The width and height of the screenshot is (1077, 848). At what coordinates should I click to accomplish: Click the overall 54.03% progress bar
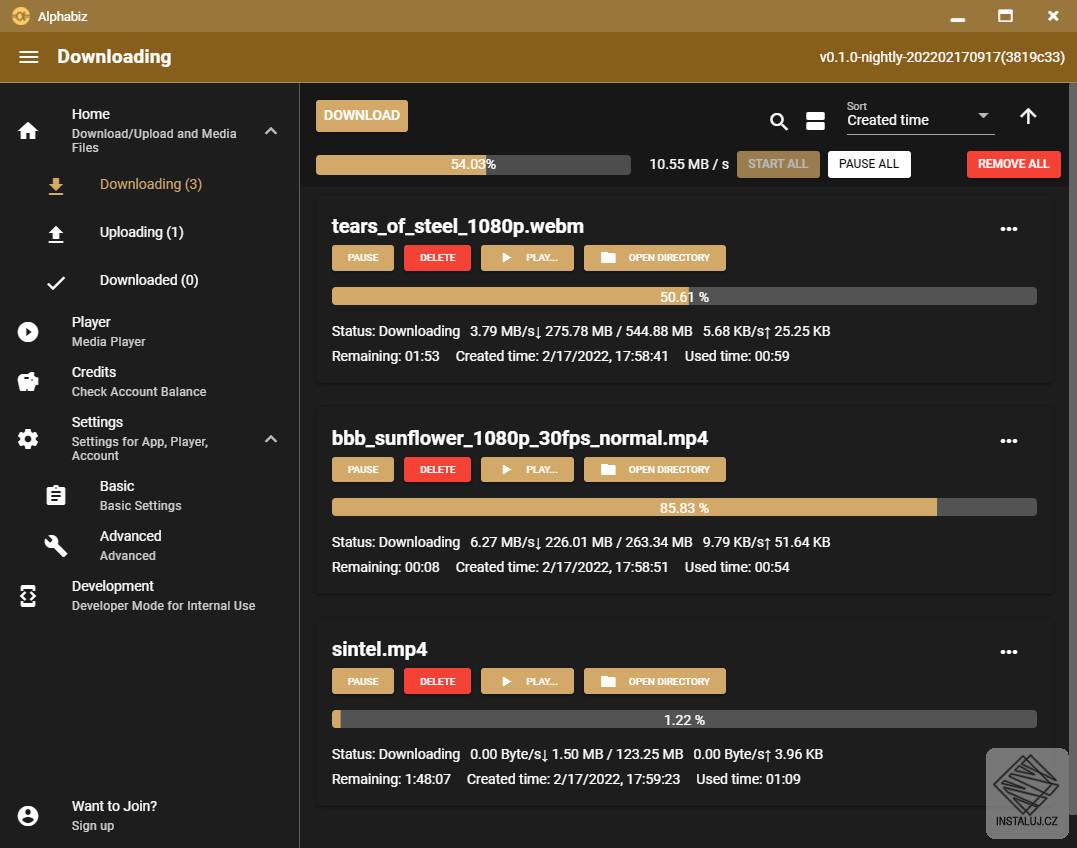(473, 164)
